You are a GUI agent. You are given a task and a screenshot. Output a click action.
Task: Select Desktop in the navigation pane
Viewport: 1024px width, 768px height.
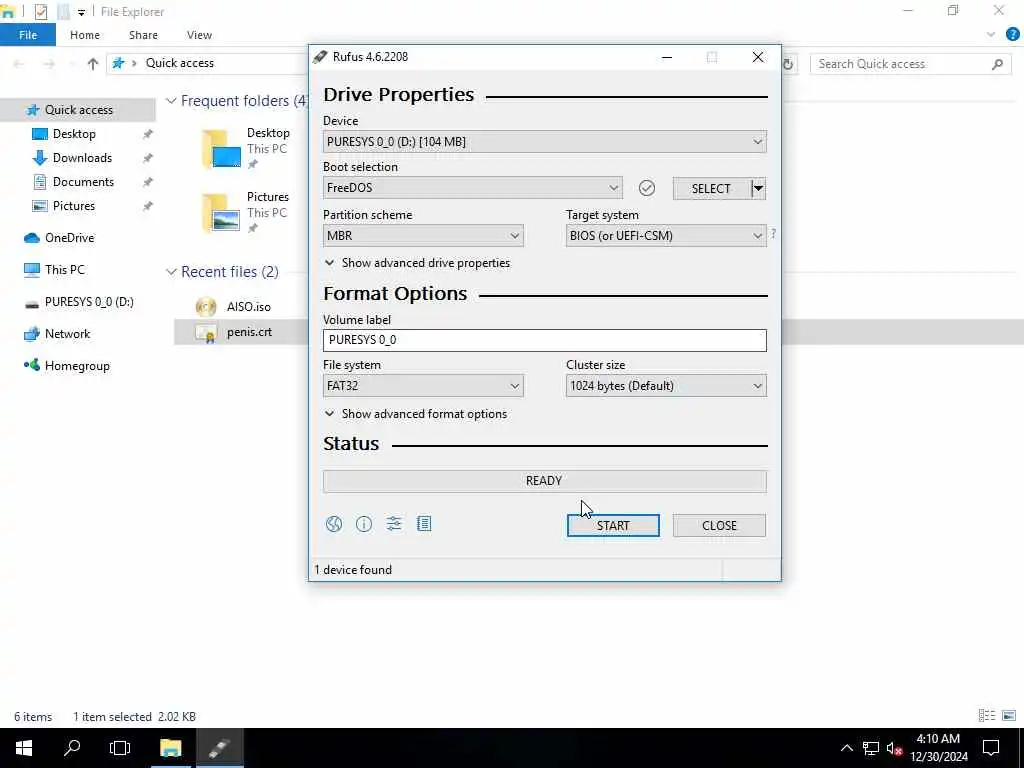click(74, 134)
